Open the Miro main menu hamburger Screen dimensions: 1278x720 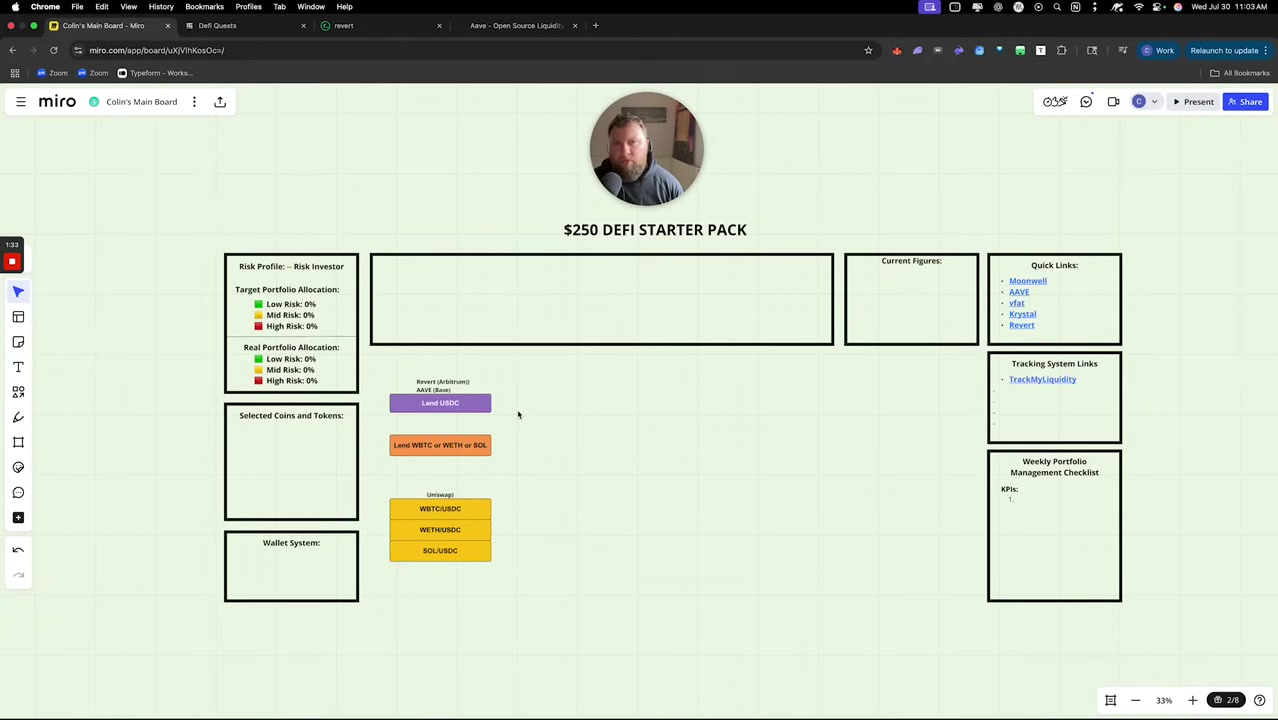coord(20,102)
